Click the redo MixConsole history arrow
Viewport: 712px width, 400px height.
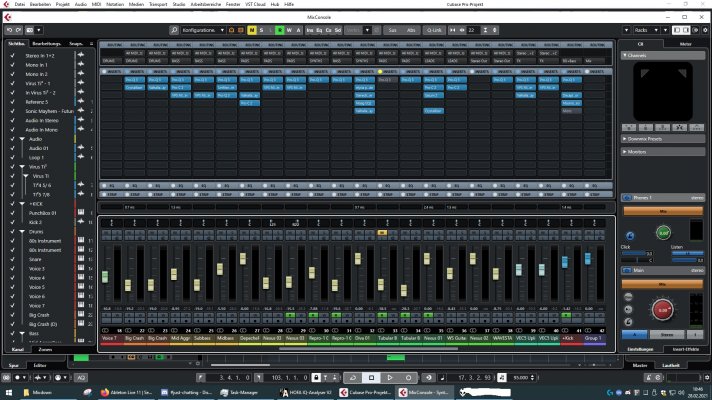[x=18, y=30]
